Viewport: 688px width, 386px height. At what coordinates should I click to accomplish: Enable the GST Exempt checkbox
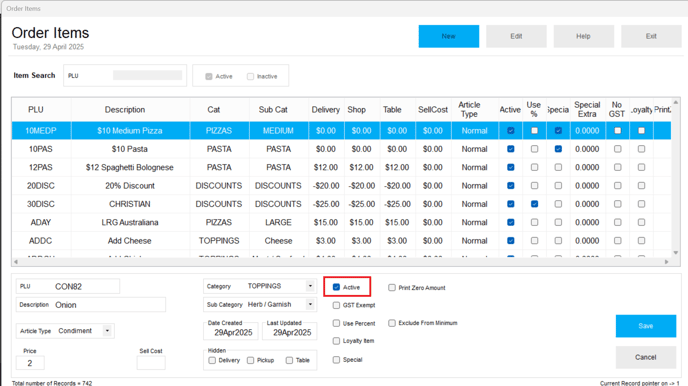point(336,305)
